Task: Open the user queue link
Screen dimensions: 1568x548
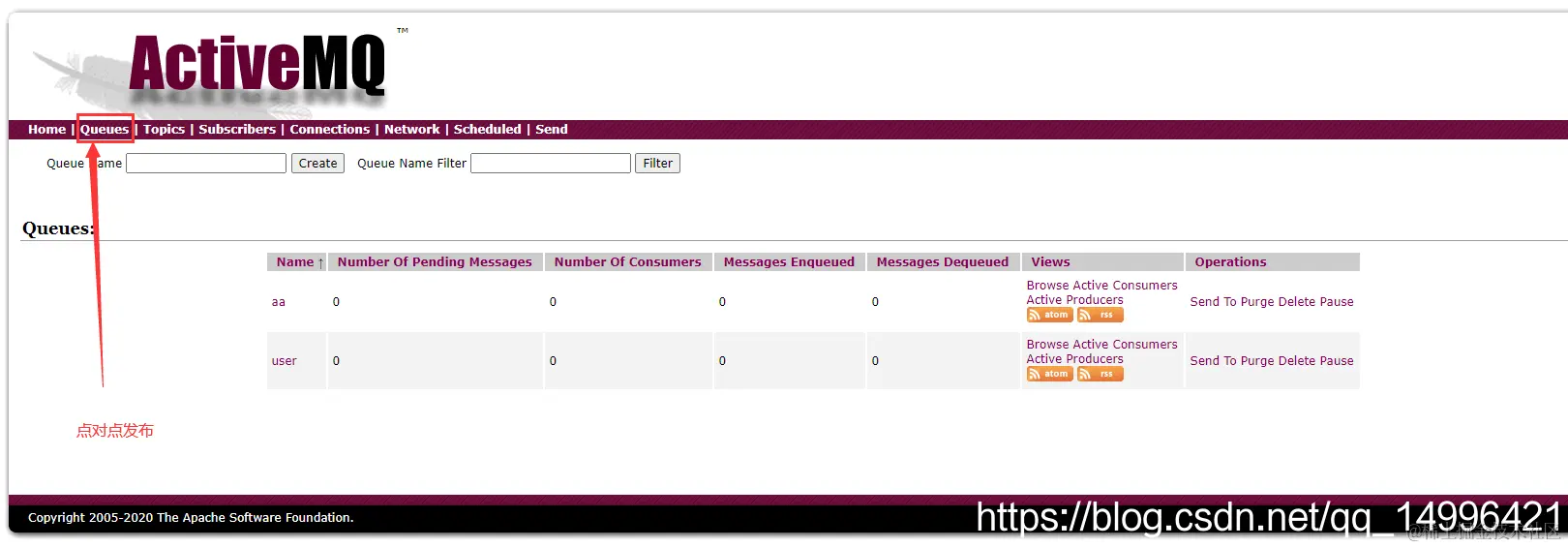Action: [x=284, y=361]
